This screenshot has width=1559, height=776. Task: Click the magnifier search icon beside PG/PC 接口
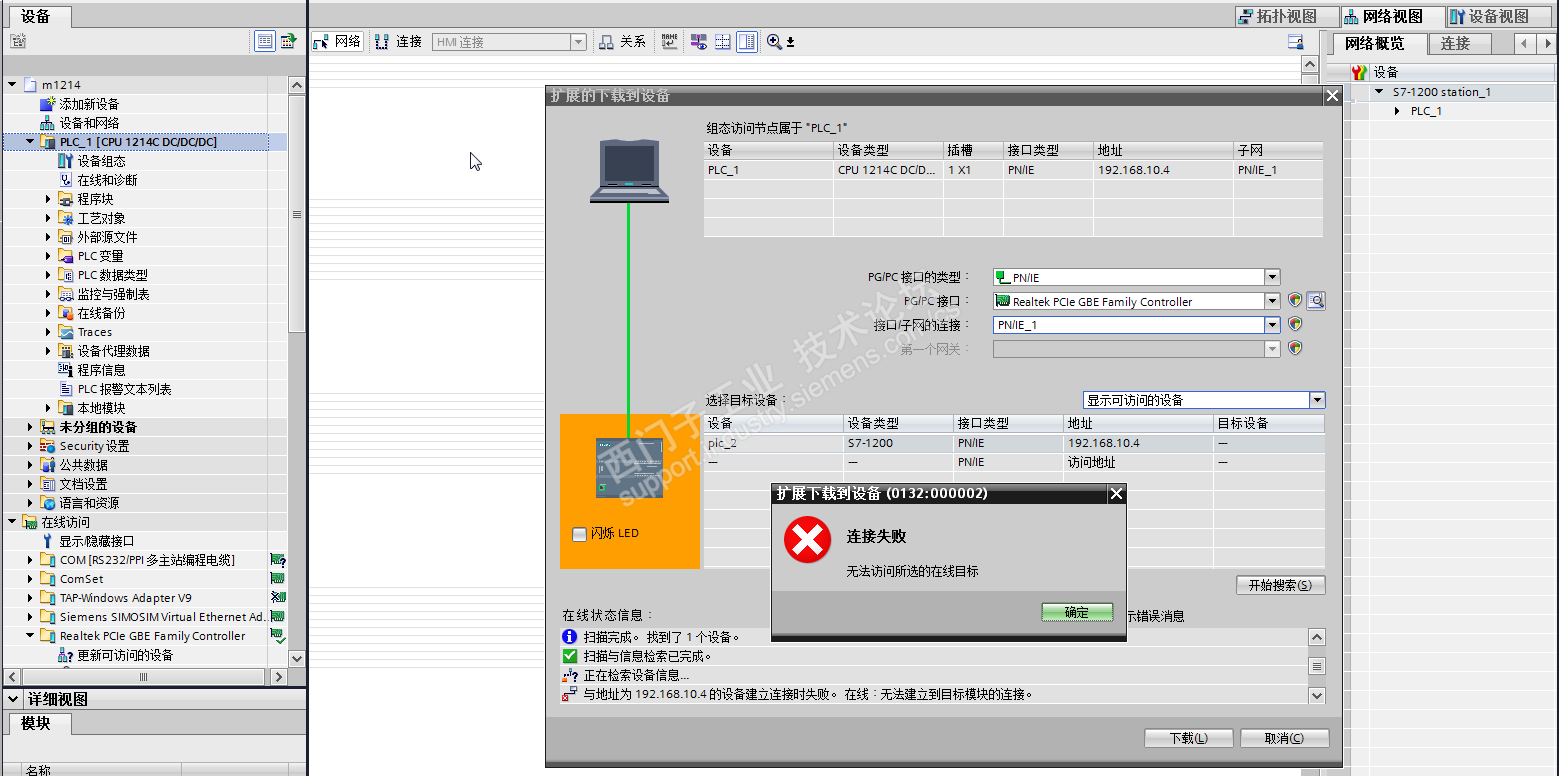tap(1316, 300)
